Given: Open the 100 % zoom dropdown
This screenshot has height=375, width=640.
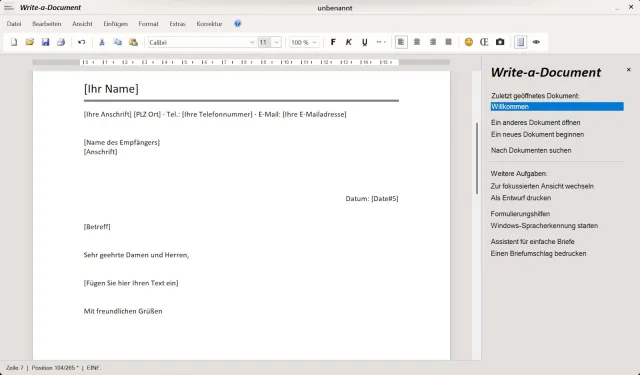Looking at the screenshot, I should tap(304, 42).
